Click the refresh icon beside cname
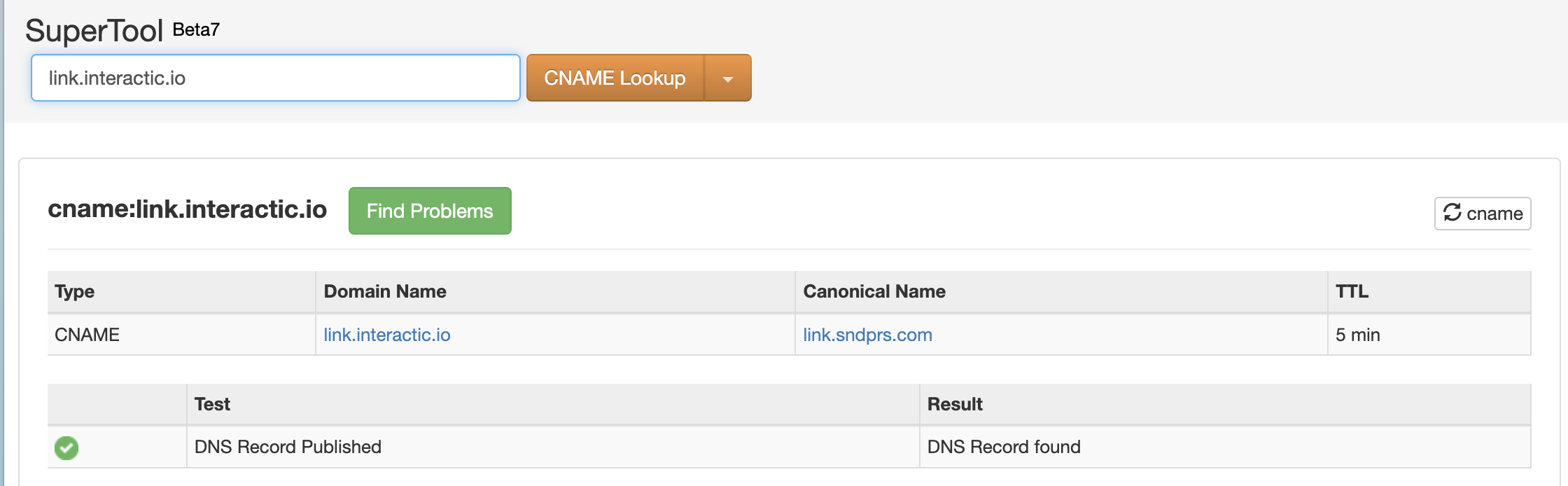This screenshot has width=1568, height=486. pyautogui.click(x=1452, y=213)
